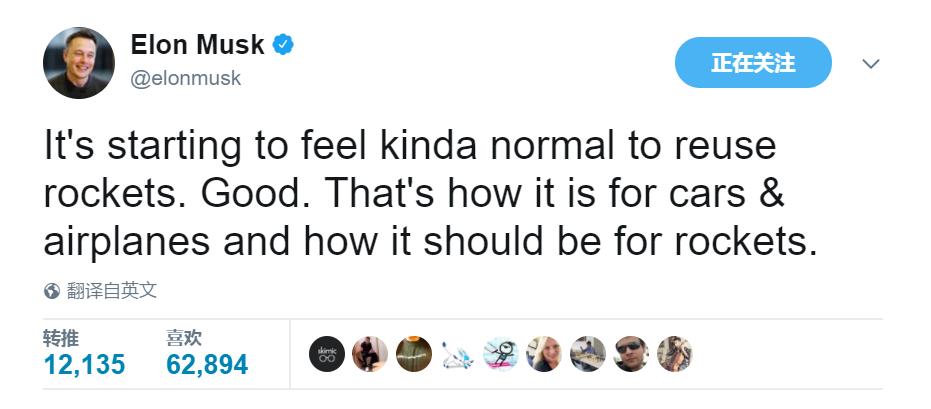Click the blue verified badge
This screenshot has height=409, width=931.
pyautogui.click(x=283, y=45)
